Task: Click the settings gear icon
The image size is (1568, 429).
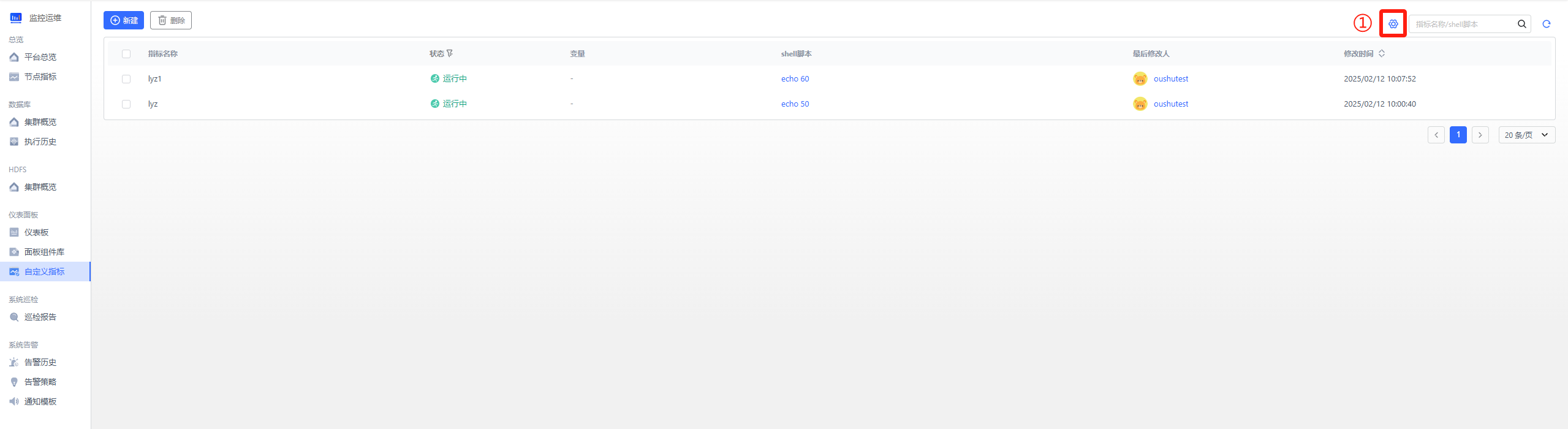Action: [1393, 24]
